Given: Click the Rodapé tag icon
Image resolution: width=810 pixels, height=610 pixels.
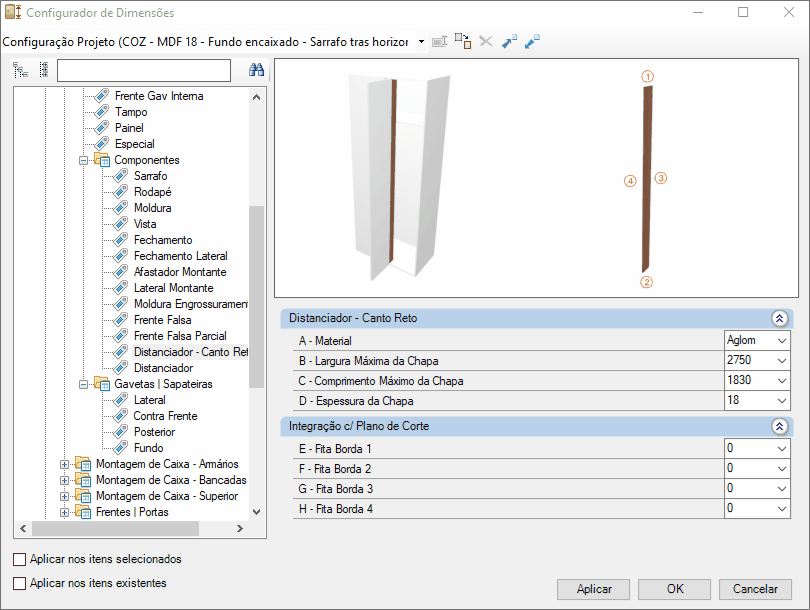Looking at the screenshot, I should coord(121,192).
